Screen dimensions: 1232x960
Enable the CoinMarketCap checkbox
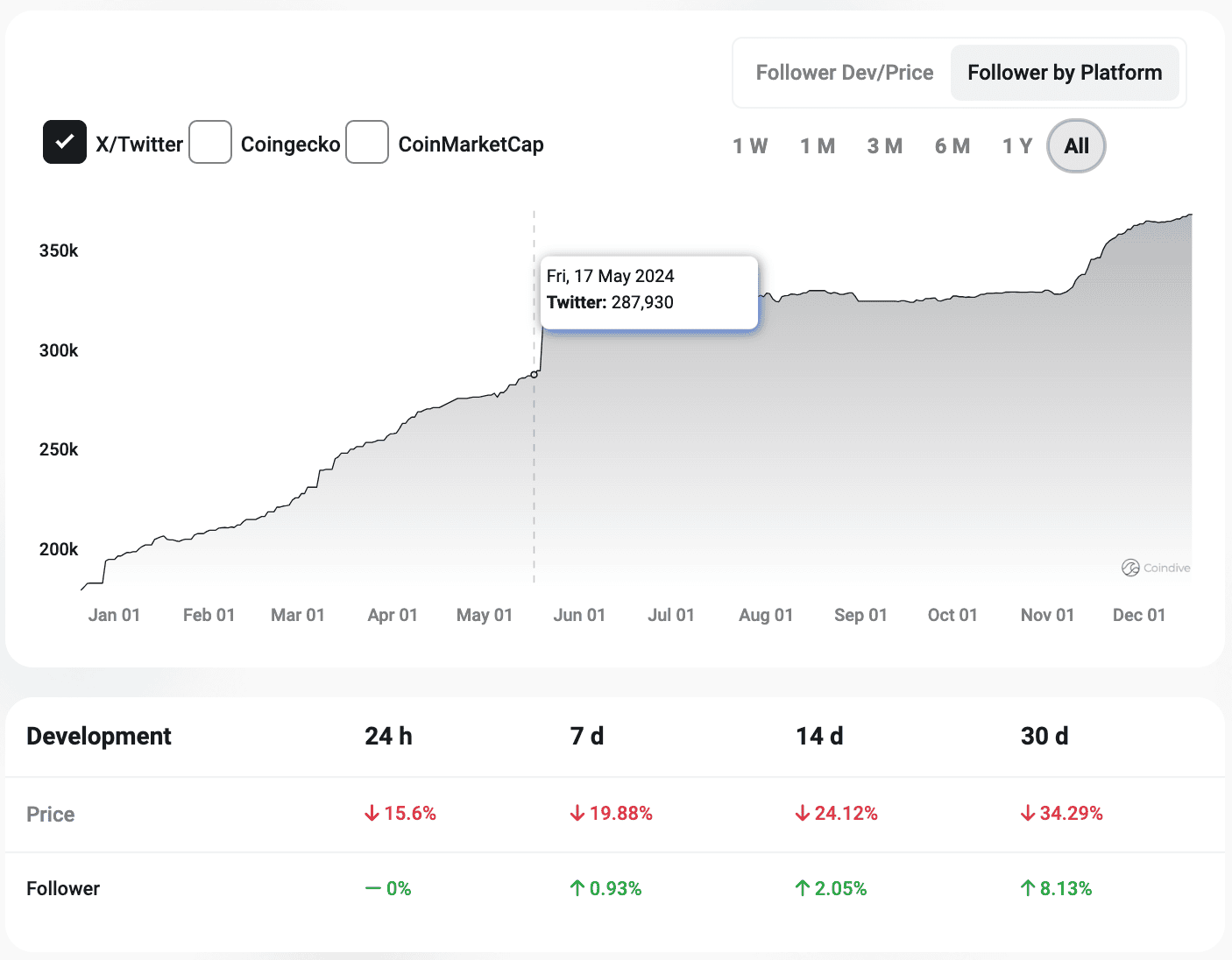pyautogui.click(x=367, y=142)
